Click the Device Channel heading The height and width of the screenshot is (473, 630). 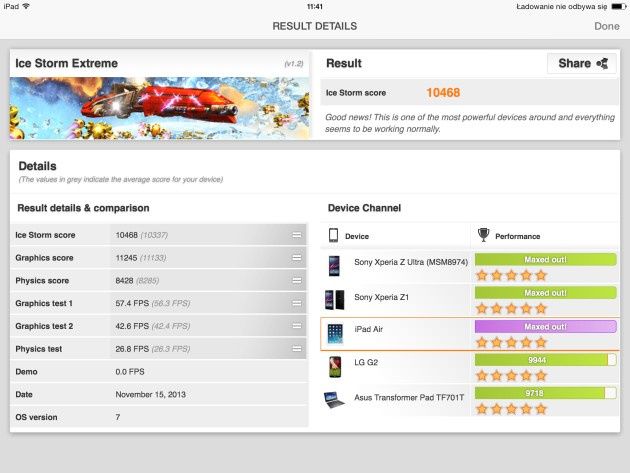[364, 208]
